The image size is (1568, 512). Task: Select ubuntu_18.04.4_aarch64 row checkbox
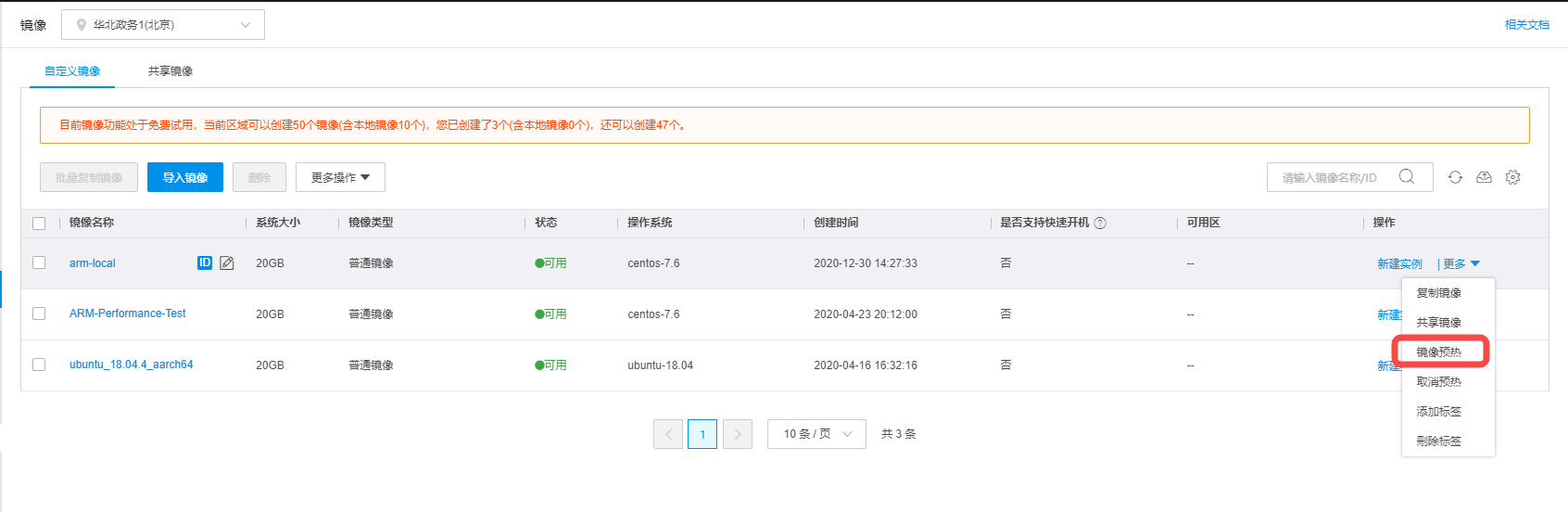tap(39, 365)
